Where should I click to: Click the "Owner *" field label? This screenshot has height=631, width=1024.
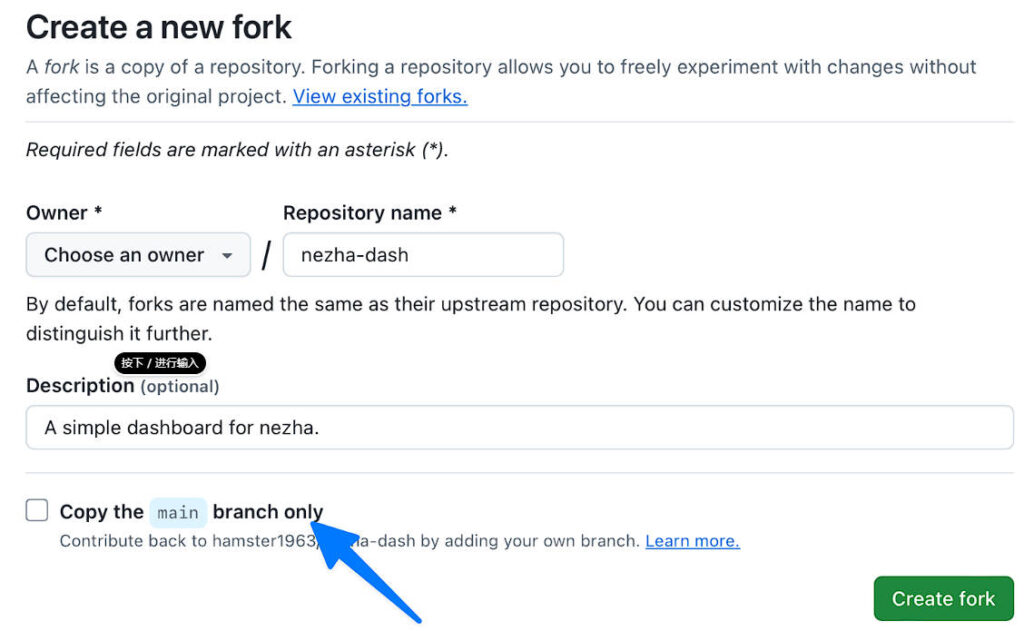tap(64, 213)
